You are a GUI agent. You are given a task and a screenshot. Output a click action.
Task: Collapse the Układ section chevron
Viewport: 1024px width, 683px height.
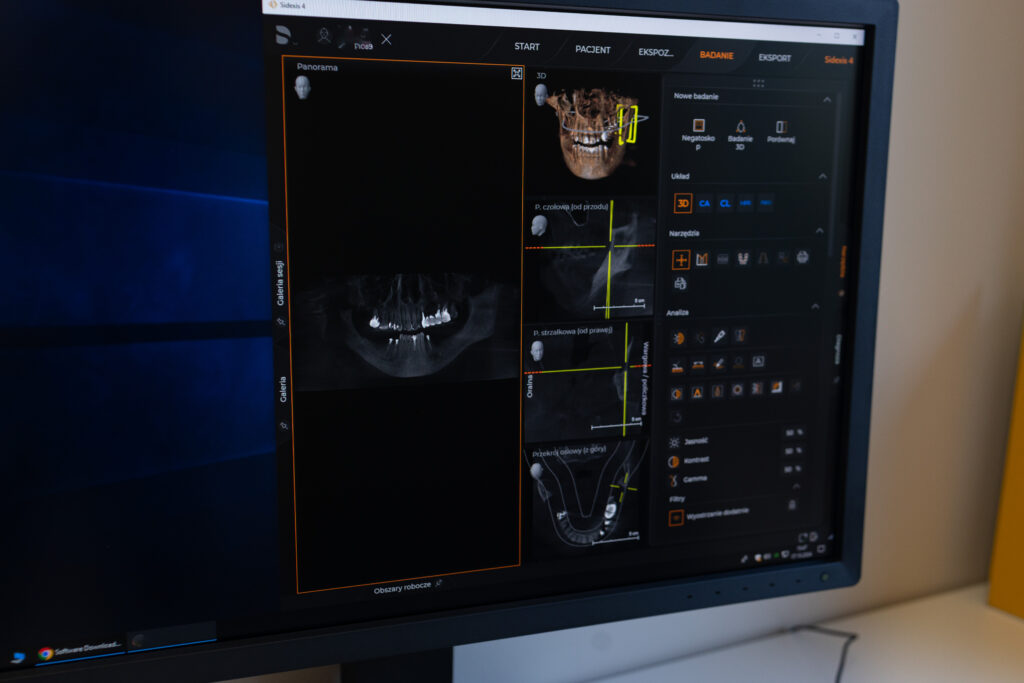click(822, 177)
